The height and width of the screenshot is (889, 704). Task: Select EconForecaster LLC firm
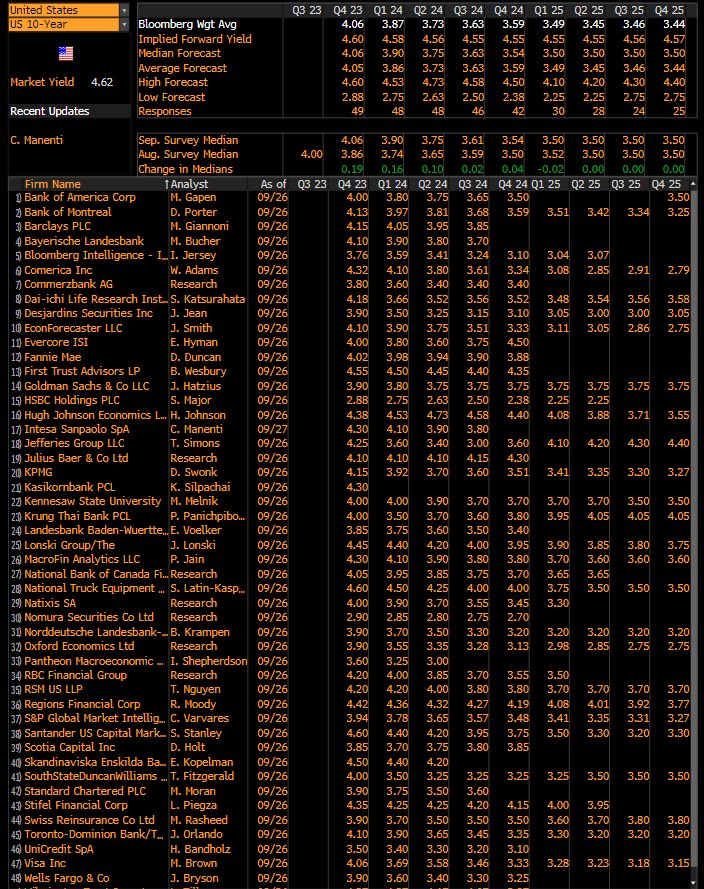coord(73,328)
